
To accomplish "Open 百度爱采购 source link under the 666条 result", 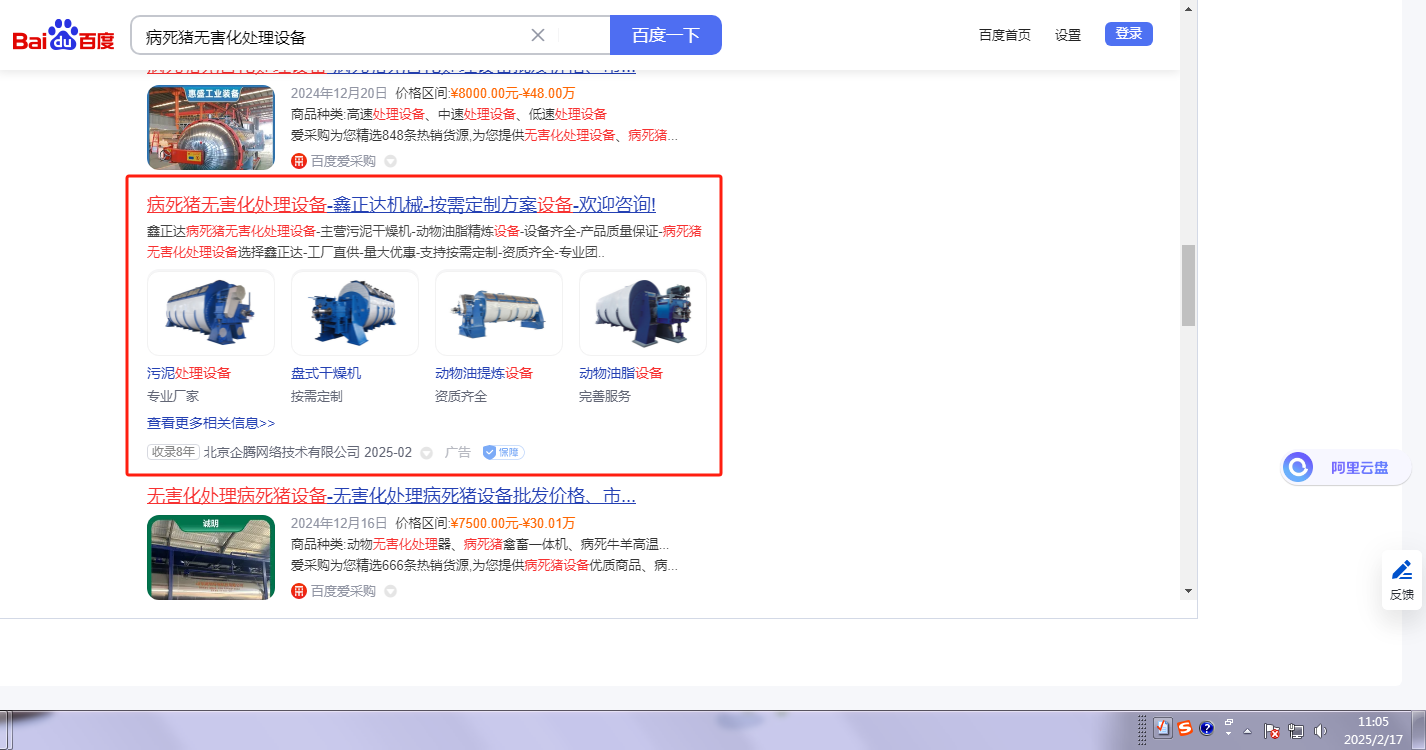I will pos(343,591).
